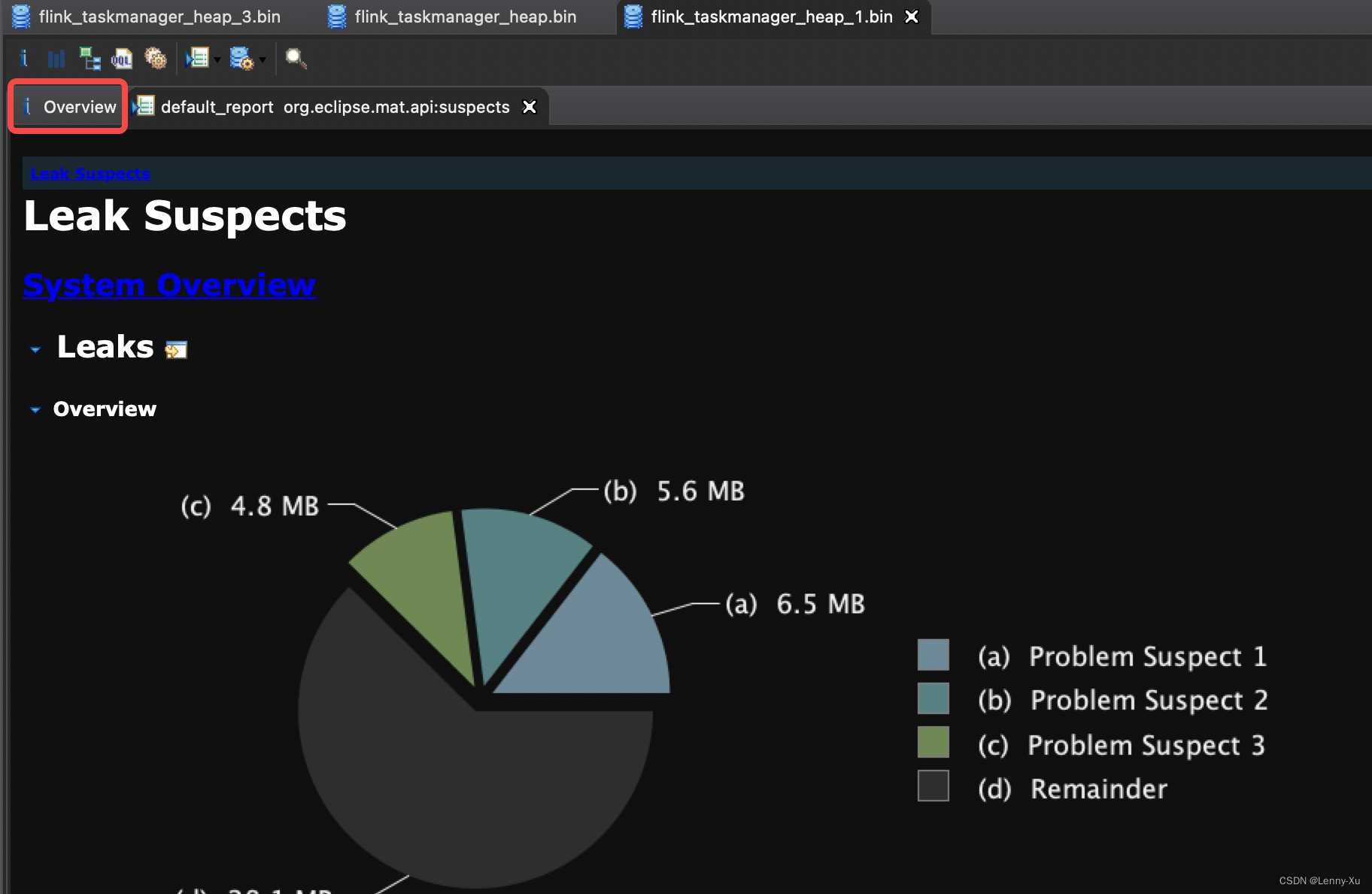Switch to the Overview tab
Image resolution: width=1372 pixels, height=894 pixels.
coord(68,107)
